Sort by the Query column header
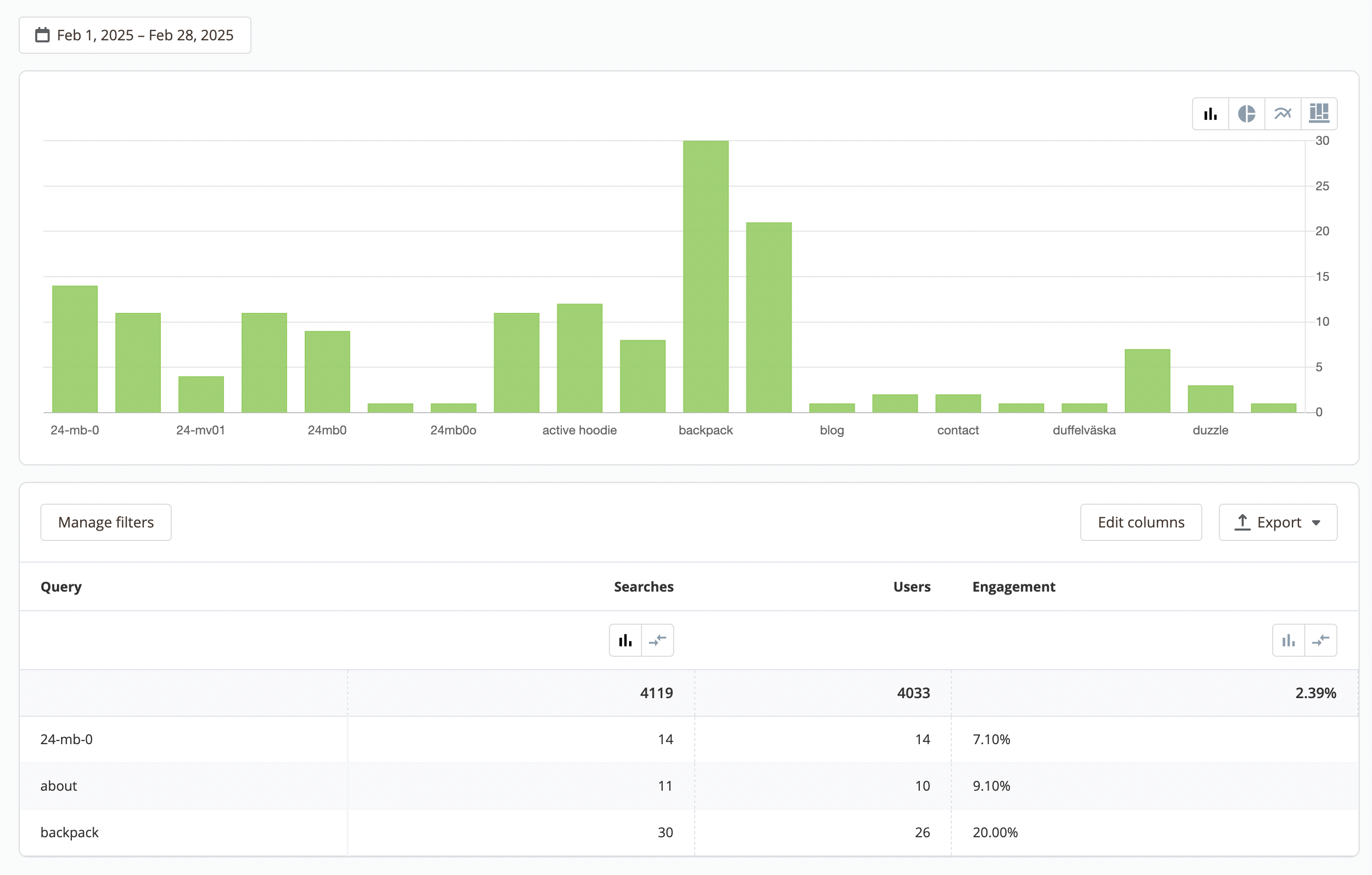 coord(61,587)
